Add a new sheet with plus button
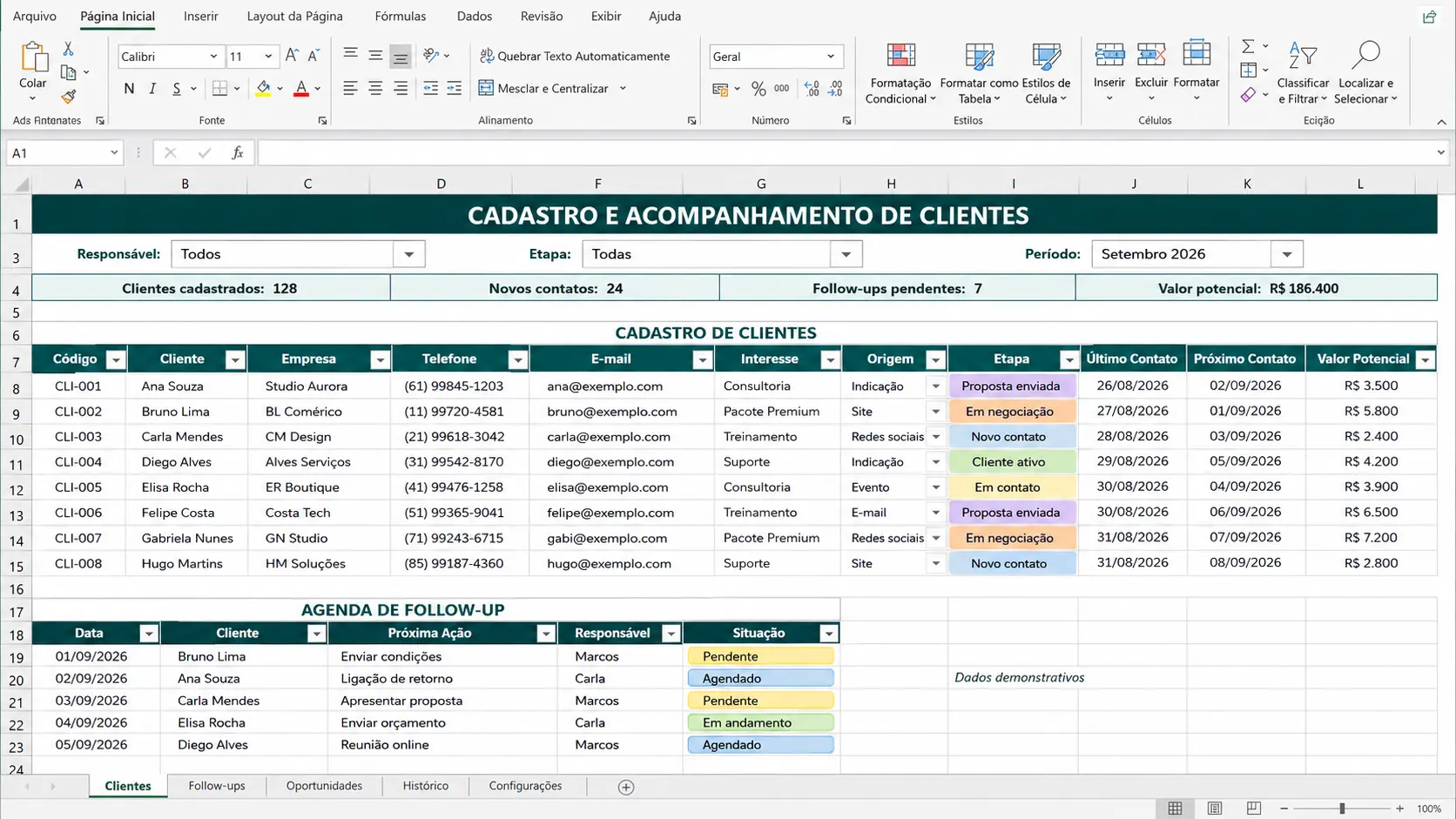The width and height of the screenshot is (1456, 819). [625, 787]
